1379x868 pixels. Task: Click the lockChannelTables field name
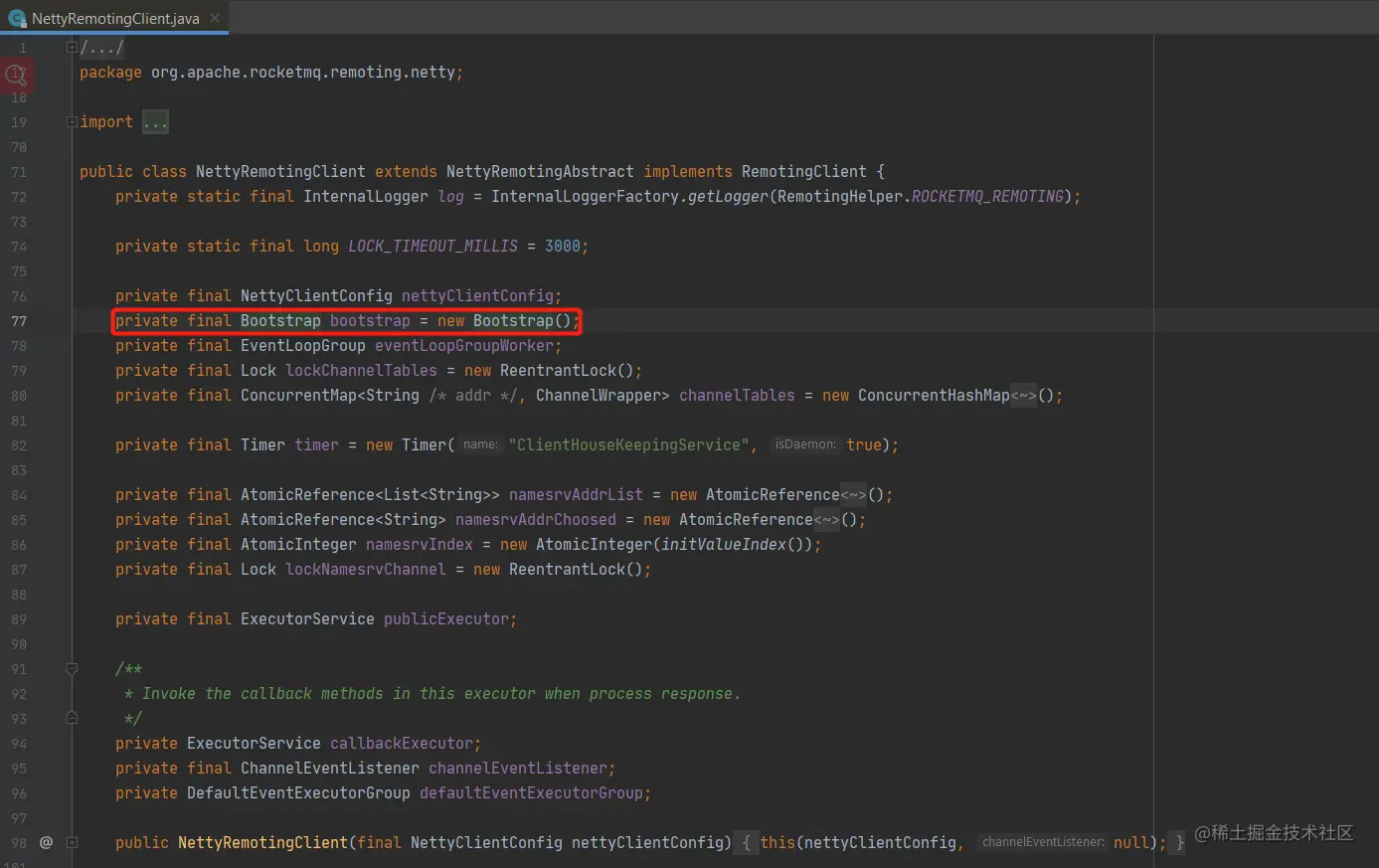(361, 371)
